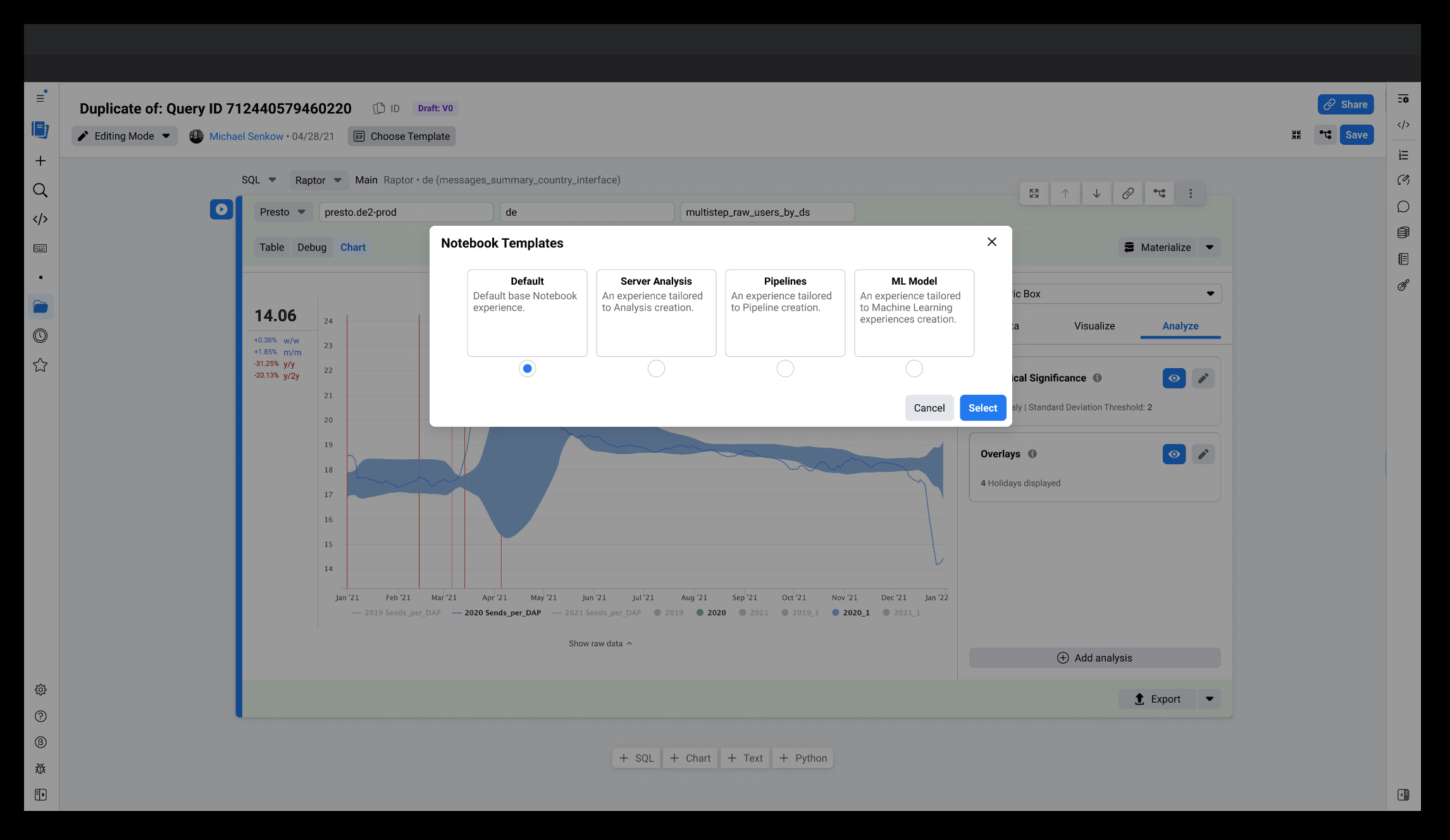
Task: Open the search icon in left sidebar
Action: [x=40, y=190]
